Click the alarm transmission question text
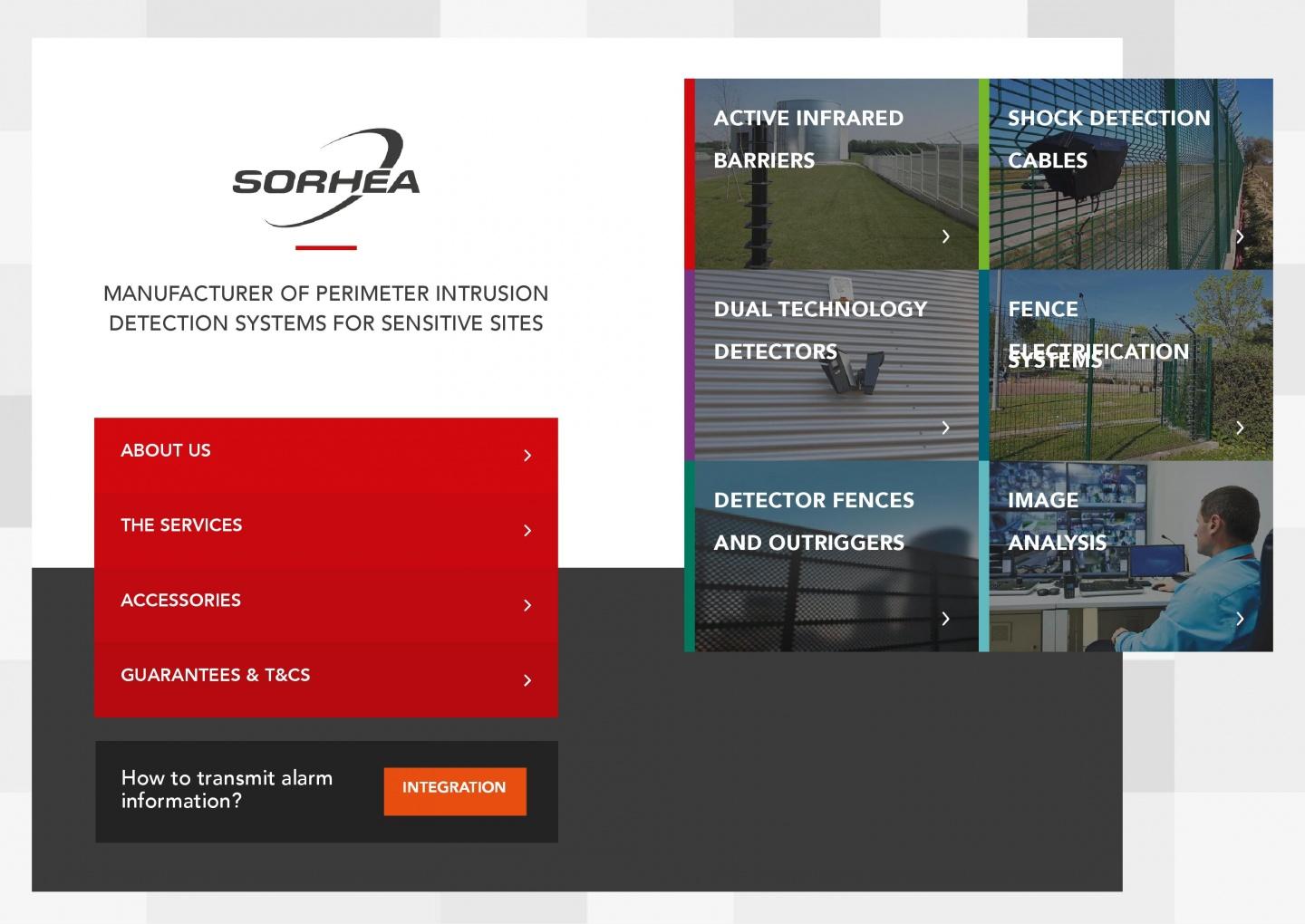This screenshot has height=924, width=1305. click(x=227, y=789)
